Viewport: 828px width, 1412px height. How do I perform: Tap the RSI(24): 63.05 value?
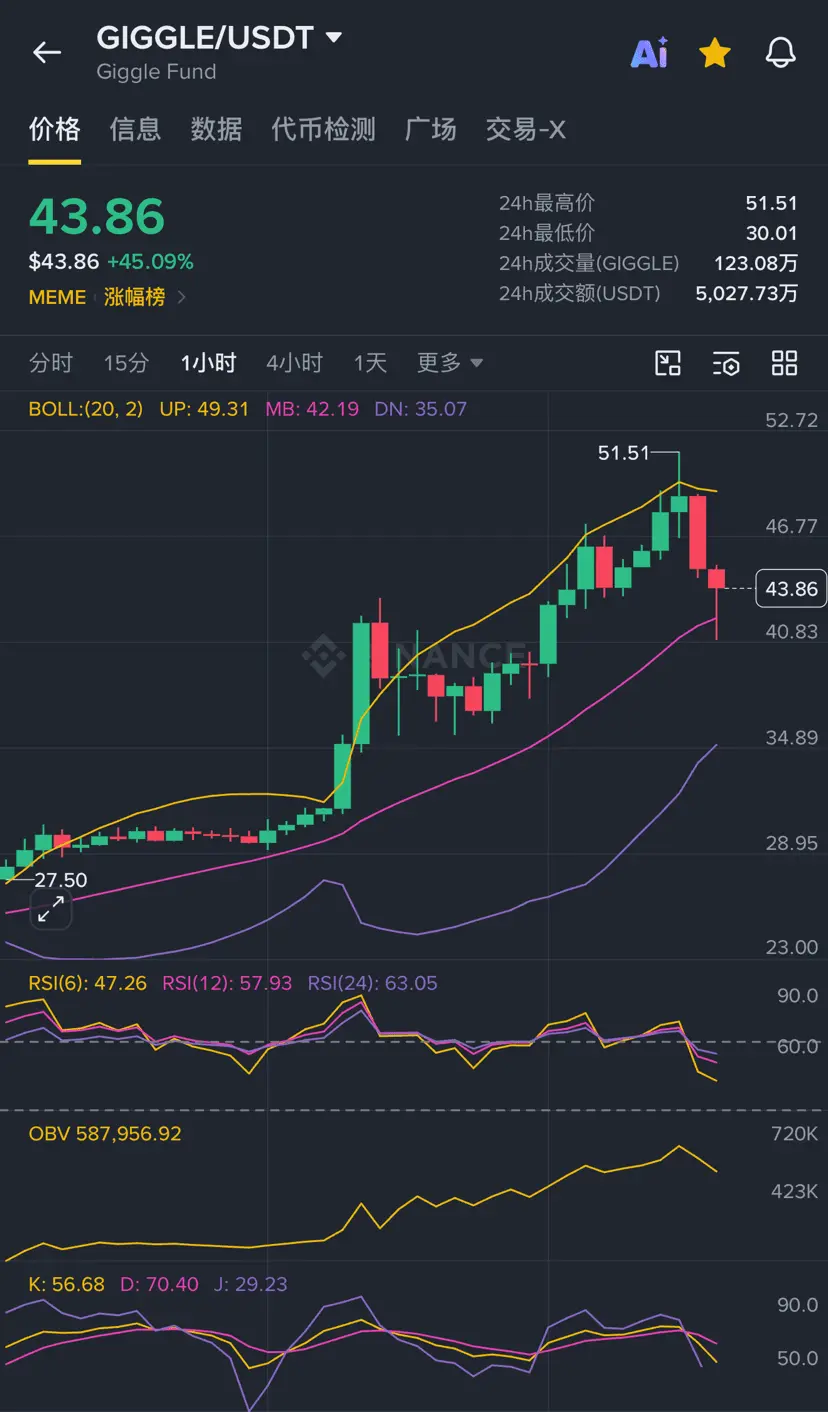(372, 983)
